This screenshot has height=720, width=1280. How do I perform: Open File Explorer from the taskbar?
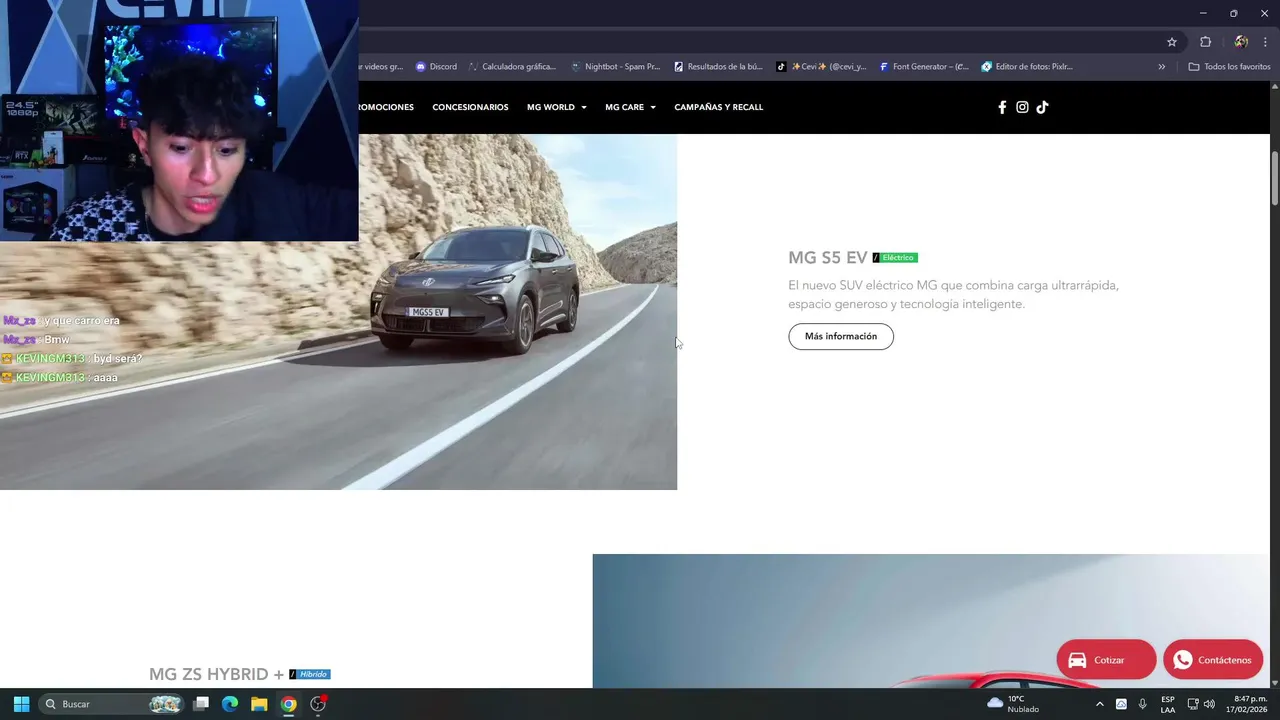259,704
